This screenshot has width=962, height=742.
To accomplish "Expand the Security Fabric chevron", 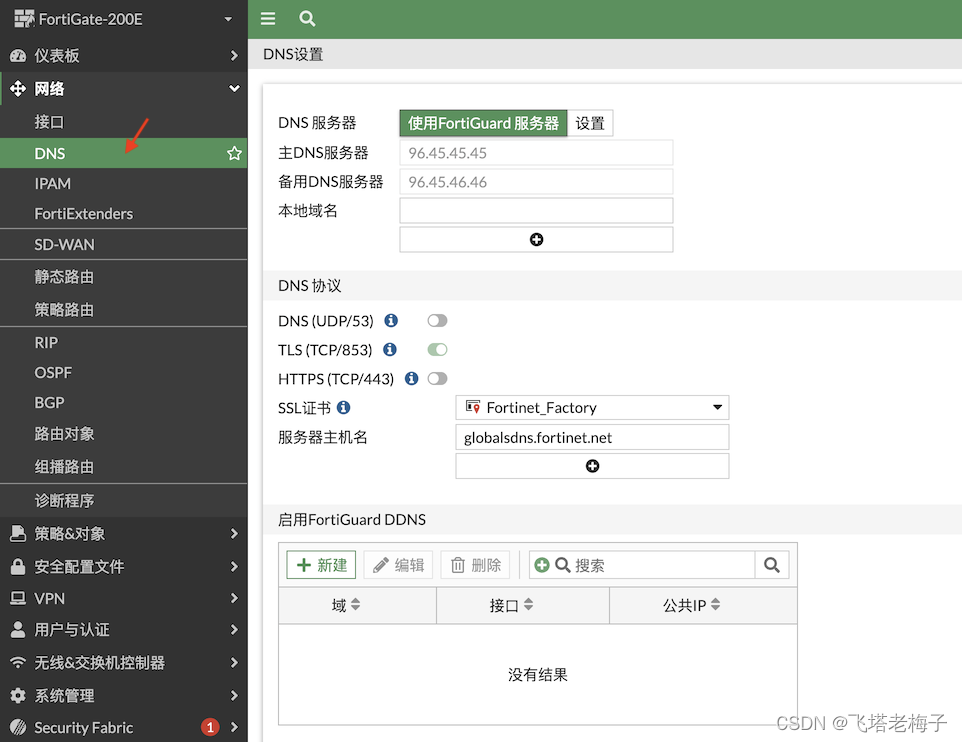I will (x=234, y=727).
